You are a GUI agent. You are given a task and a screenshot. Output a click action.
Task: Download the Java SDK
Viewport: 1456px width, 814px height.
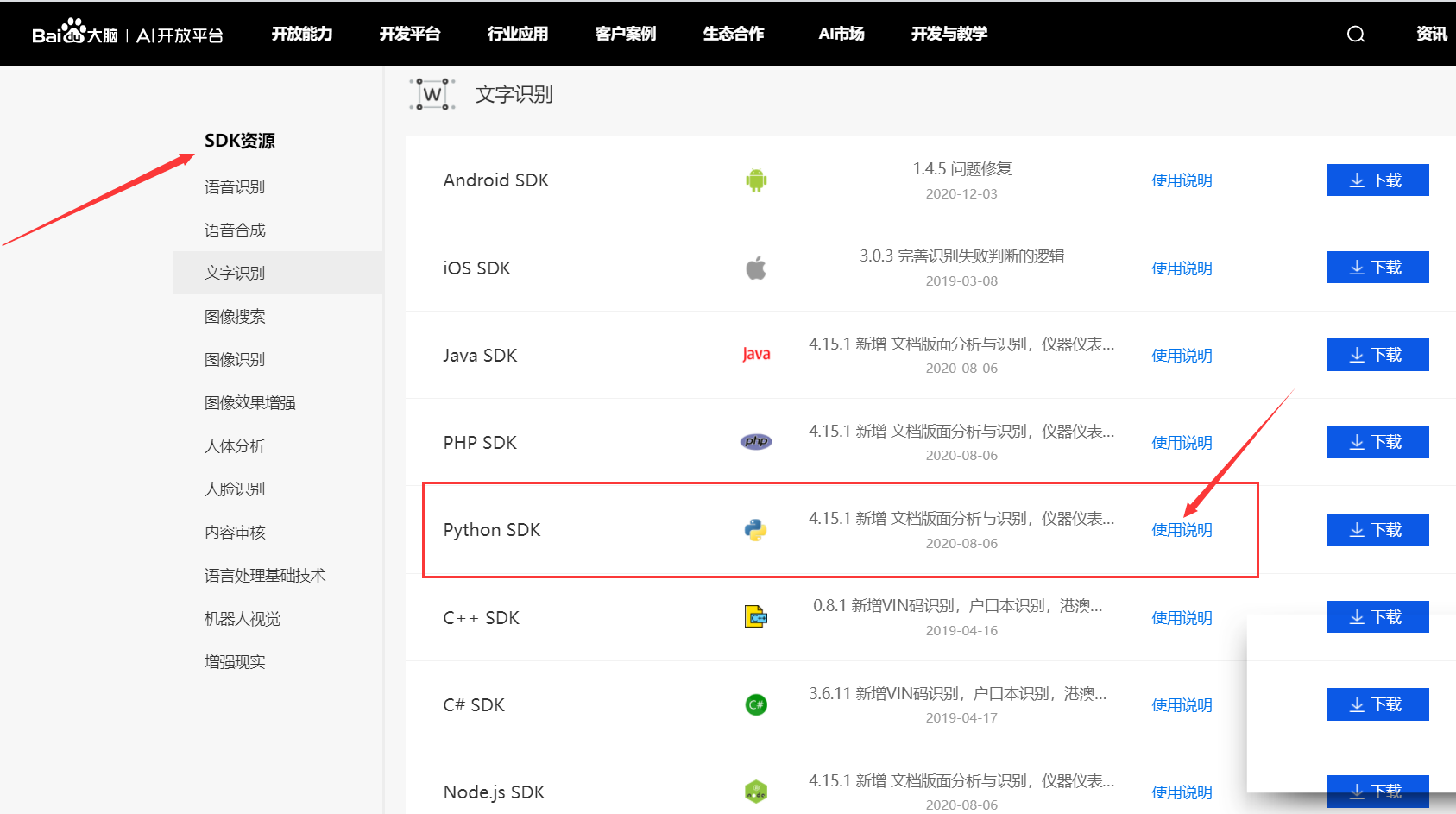tap(1377, 355)
